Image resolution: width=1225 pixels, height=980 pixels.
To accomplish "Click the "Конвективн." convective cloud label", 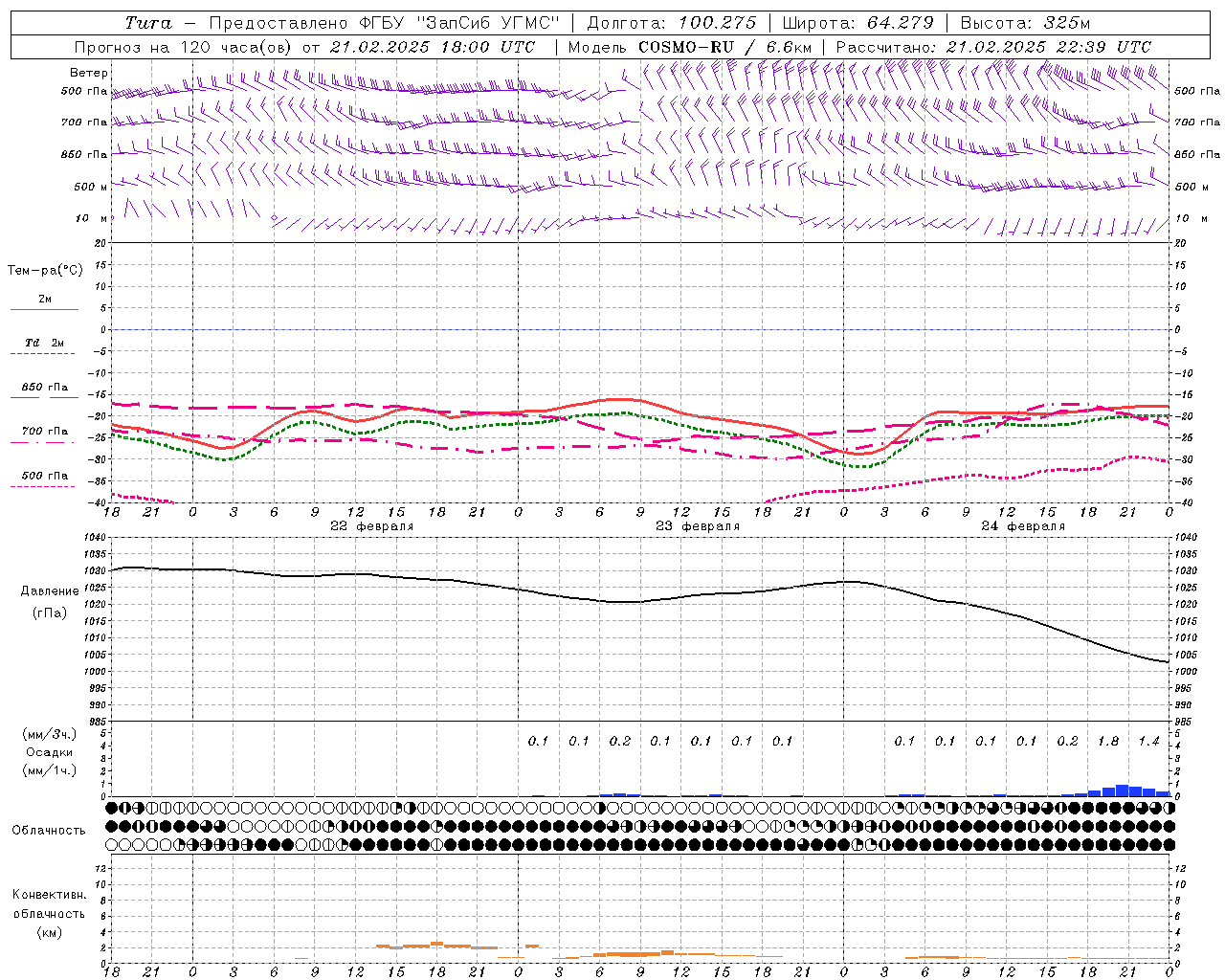I will (x=49, y=895).
